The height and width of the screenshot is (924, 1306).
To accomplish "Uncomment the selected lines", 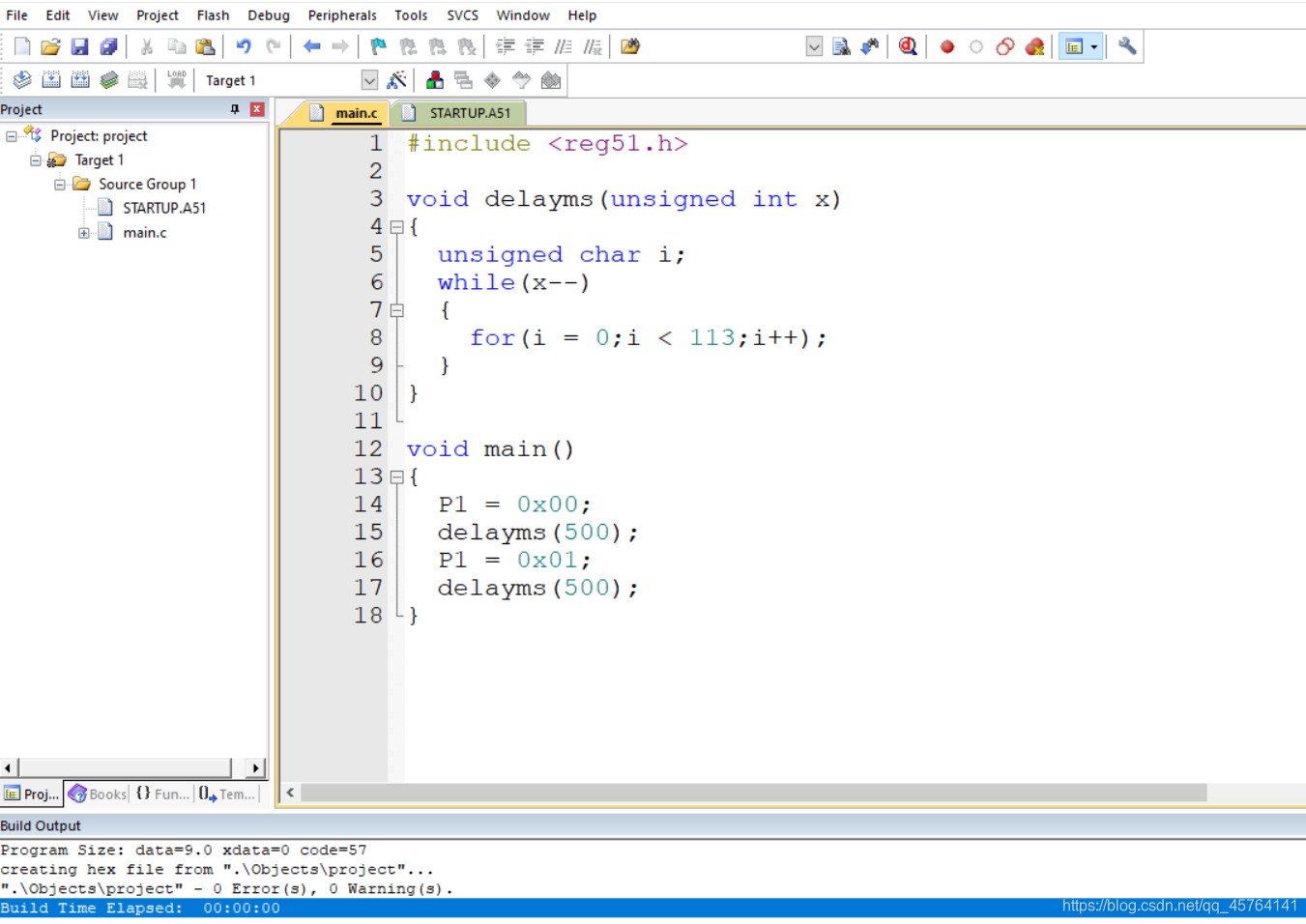I will 593,46.
